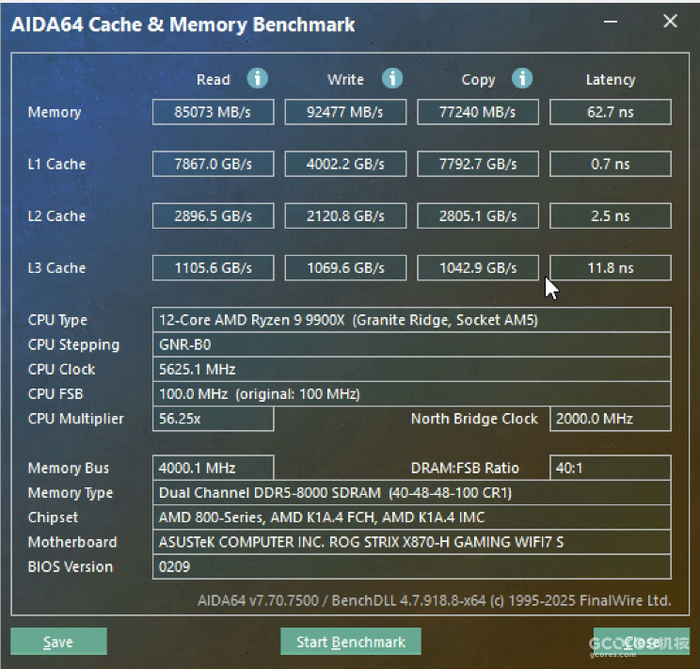Click the BIOS Version 0209 field

tap(412, 567)
